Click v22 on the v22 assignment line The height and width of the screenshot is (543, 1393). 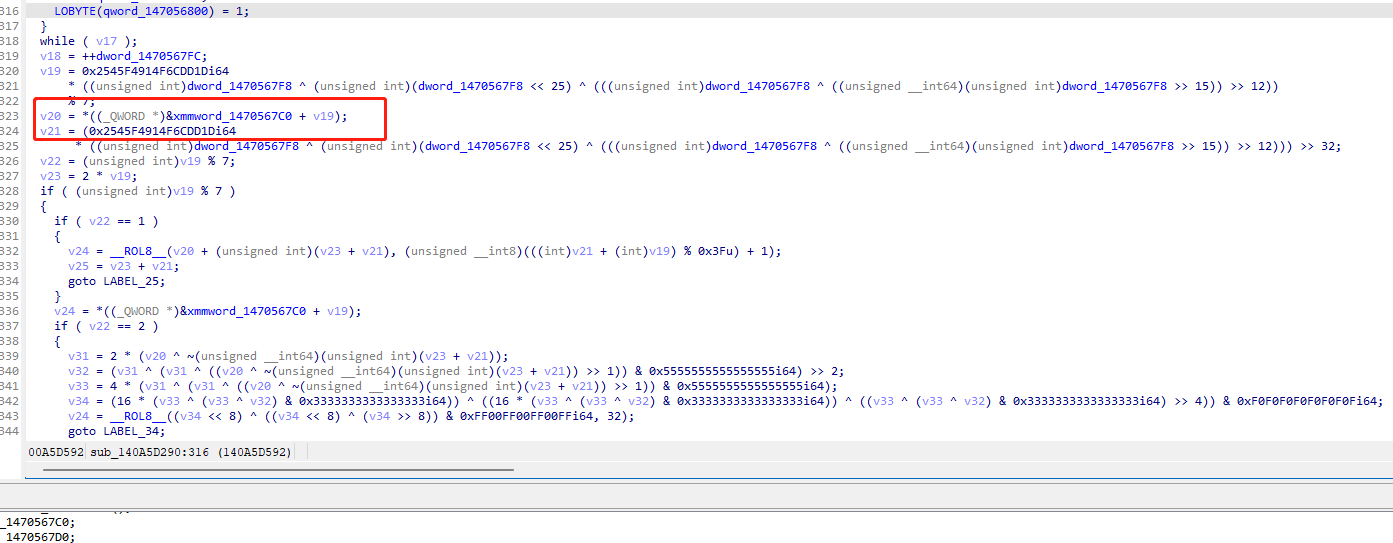50,161
